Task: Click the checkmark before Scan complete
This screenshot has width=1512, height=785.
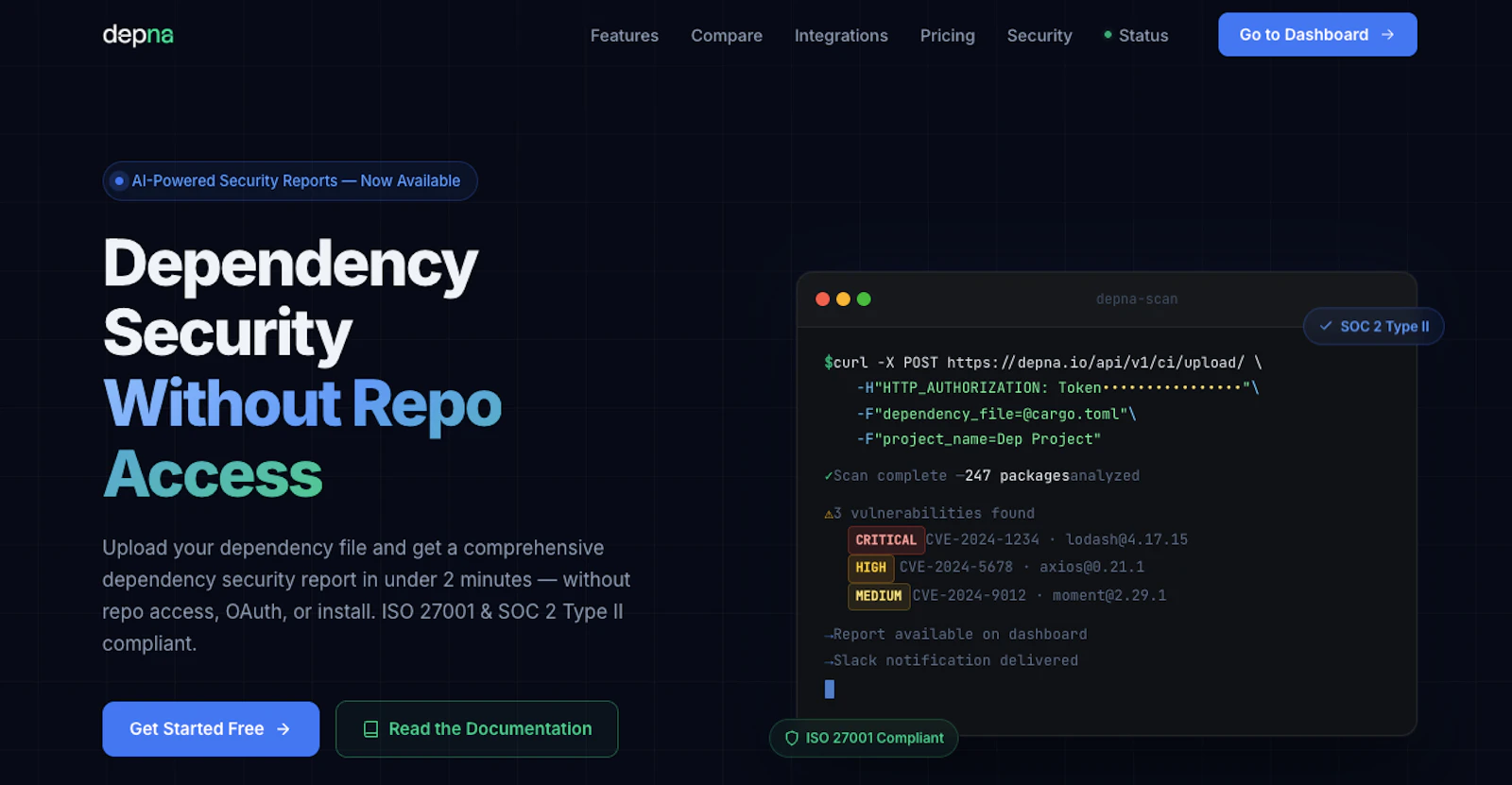Action: [x=828, y=476]
